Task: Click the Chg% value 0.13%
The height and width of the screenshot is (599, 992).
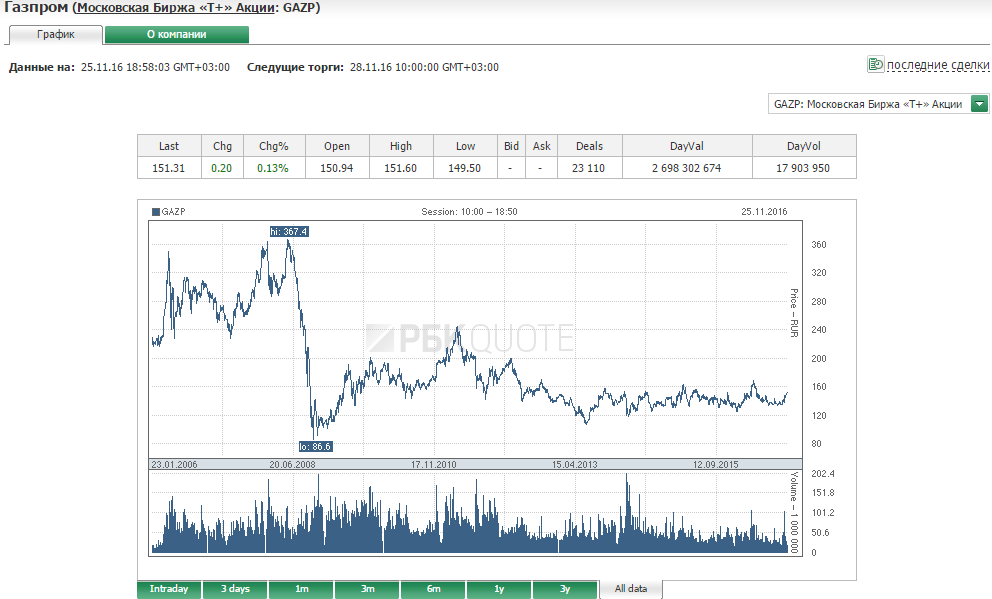Action: (273, 168)
